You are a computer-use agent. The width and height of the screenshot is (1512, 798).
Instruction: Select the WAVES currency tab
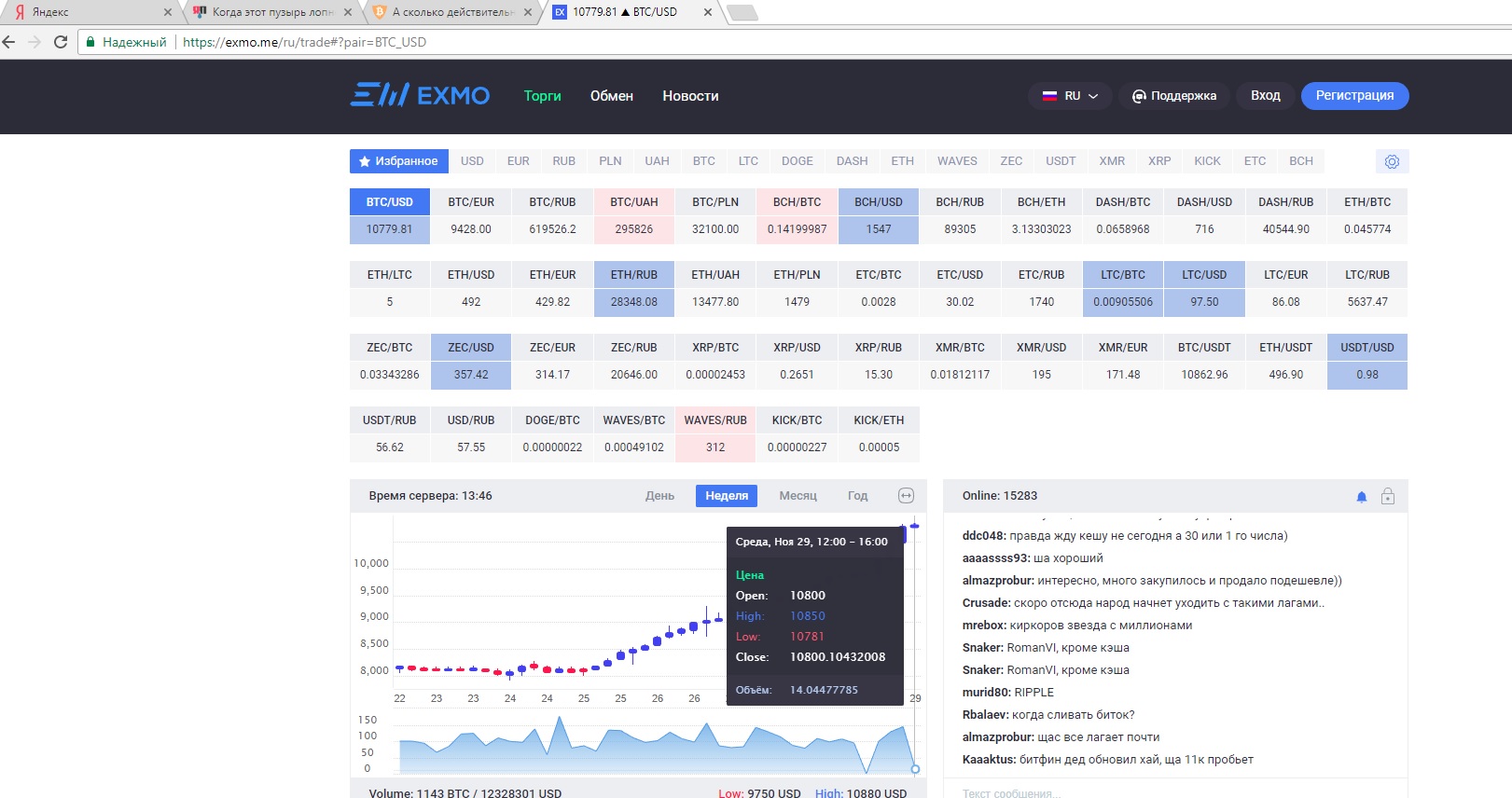(957, 161)
